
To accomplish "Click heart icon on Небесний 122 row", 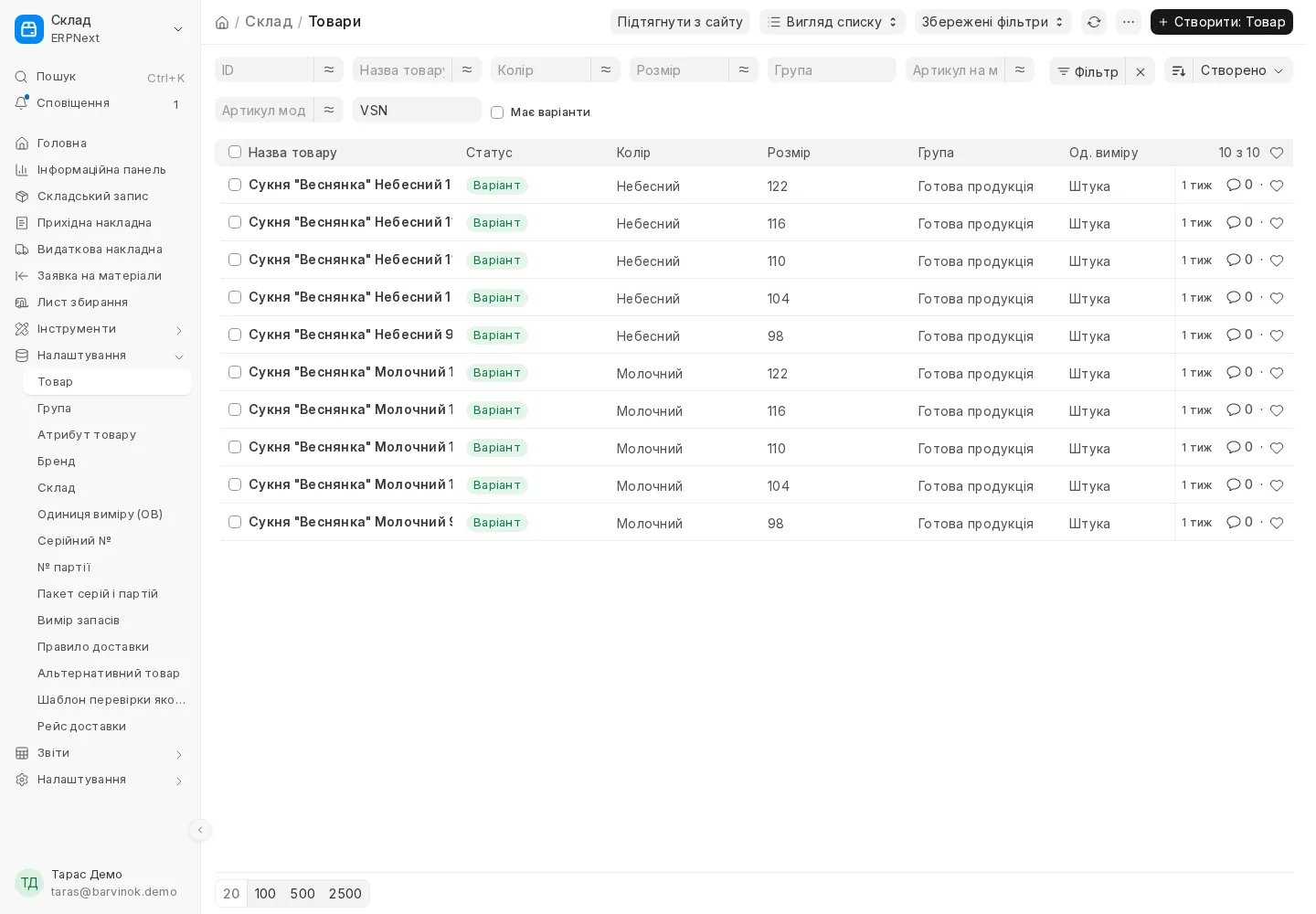I will [x=1277, y=186].
